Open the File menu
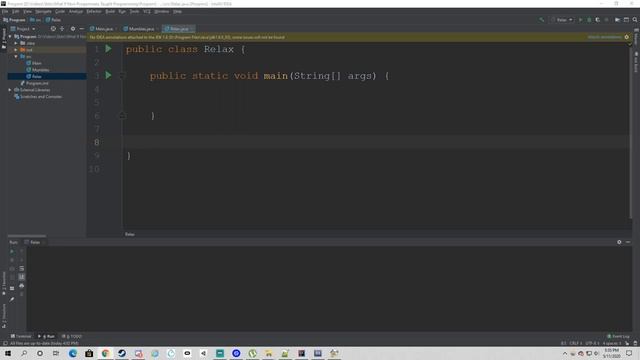Image resolution: width=640 pixels, height=360 pixels. pyautogui.click(x=5, y=11)
